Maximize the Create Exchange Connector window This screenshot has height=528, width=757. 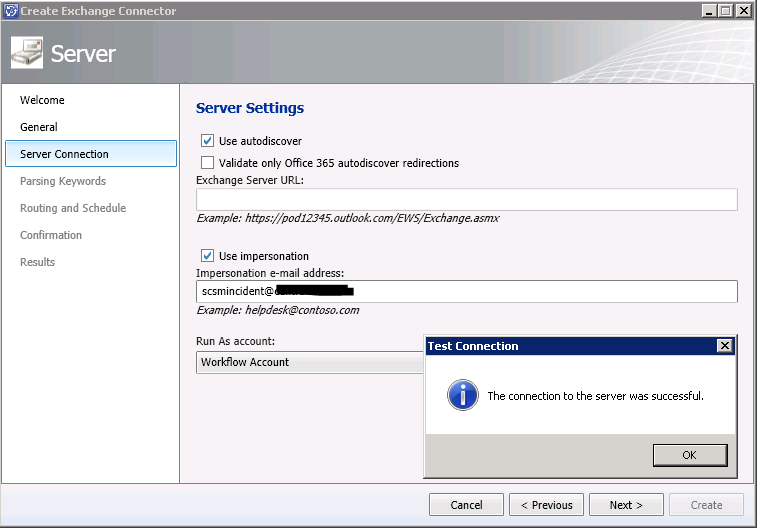725,11
